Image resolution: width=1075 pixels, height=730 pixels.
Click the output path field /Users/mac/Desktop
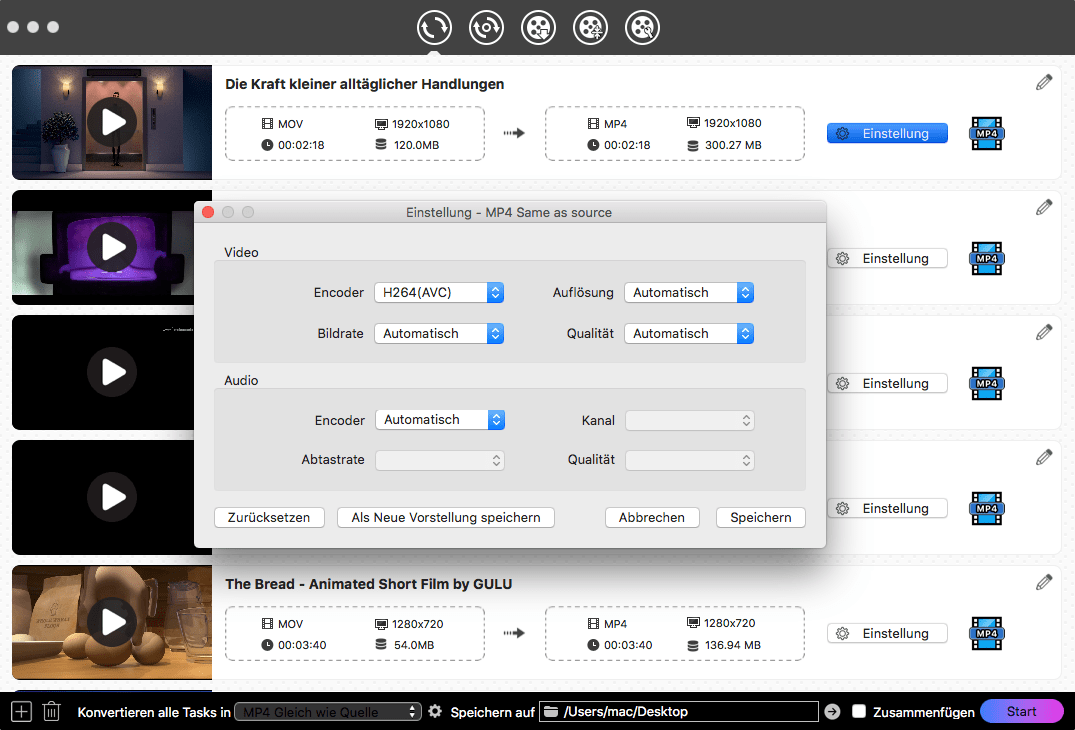coord(678,712)
